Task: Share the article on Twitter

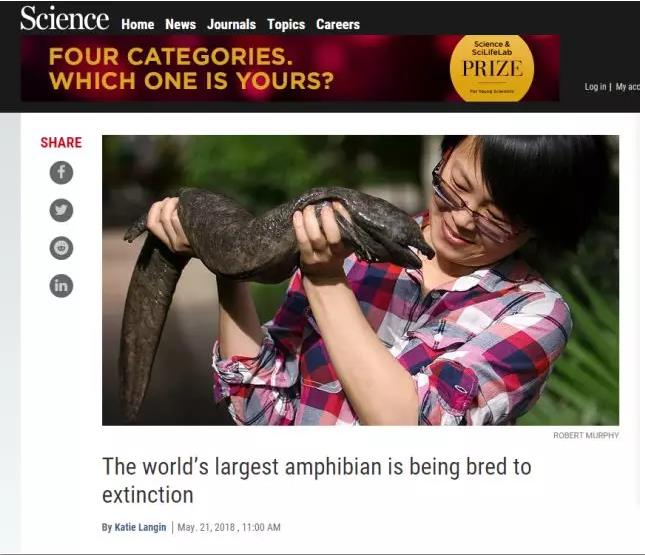Action: click(61, 210)
